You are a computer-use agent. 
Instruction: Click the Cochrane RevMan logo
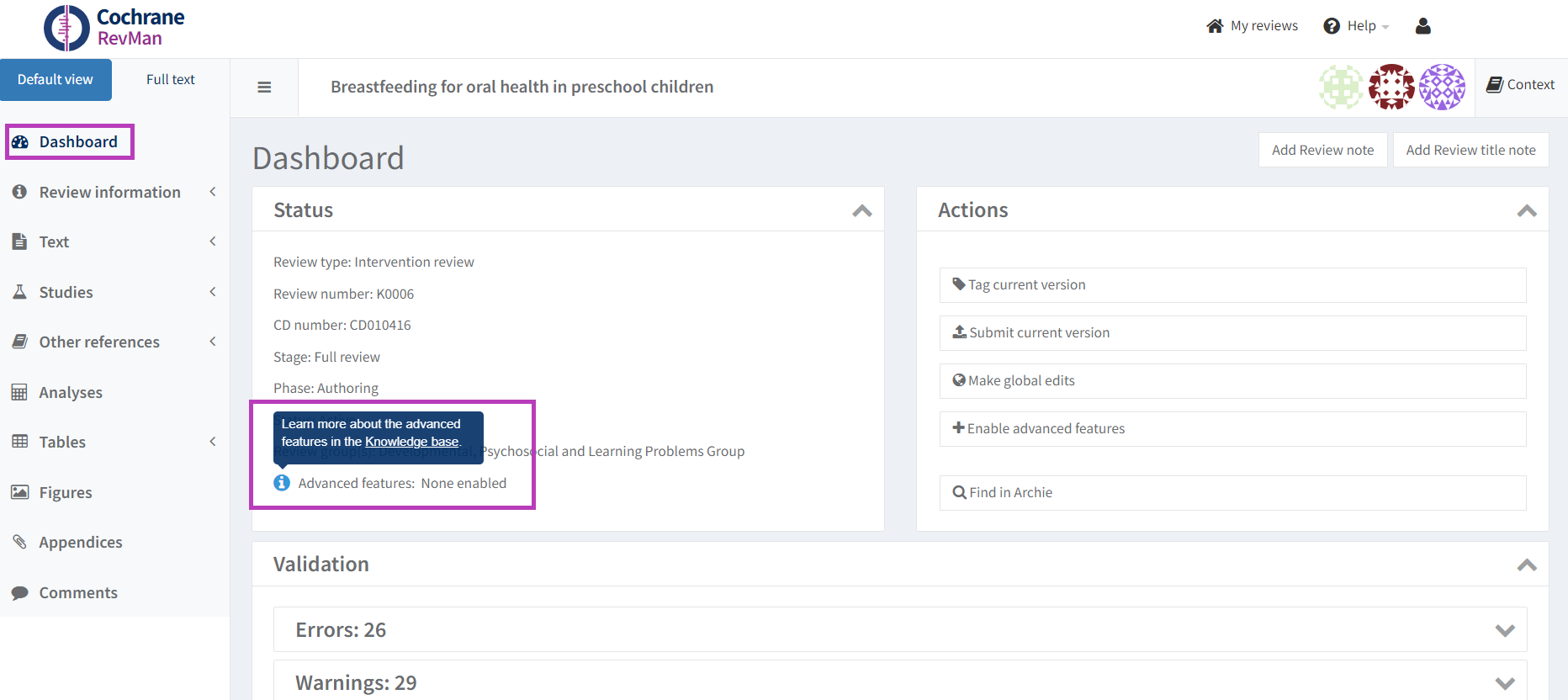[114, 28]
